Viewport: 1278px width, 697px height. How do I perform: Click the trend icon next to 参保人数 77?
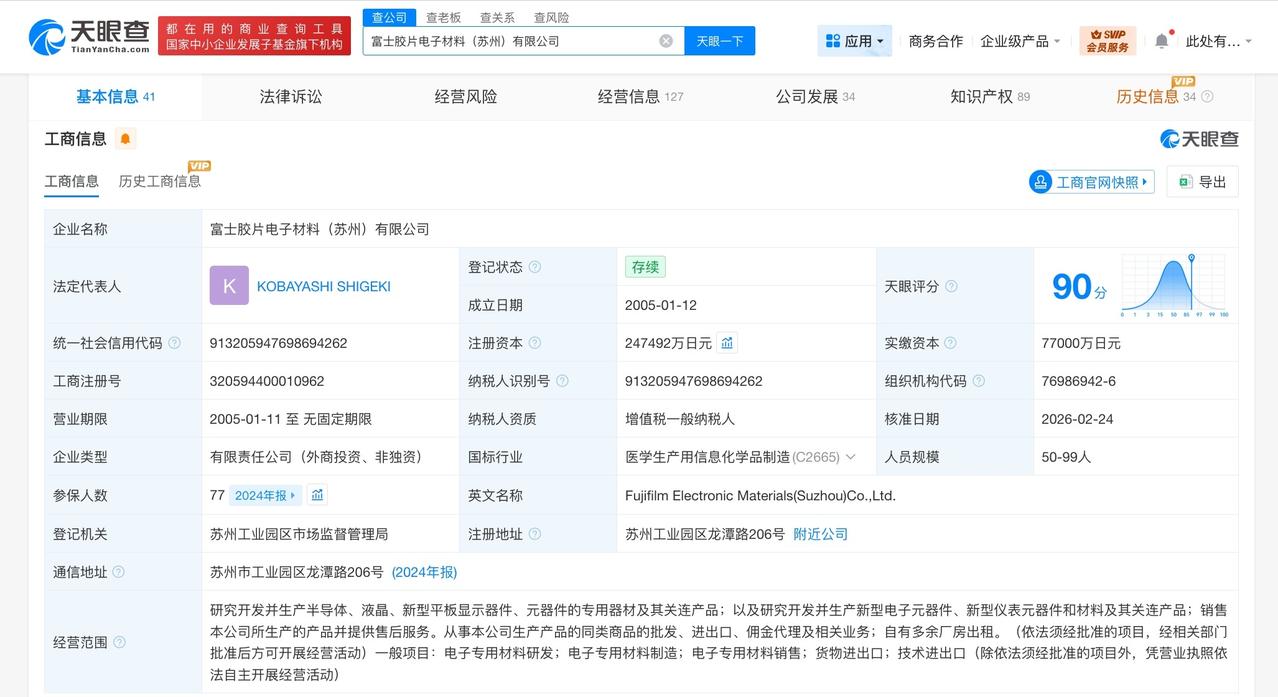click(317, 494)
